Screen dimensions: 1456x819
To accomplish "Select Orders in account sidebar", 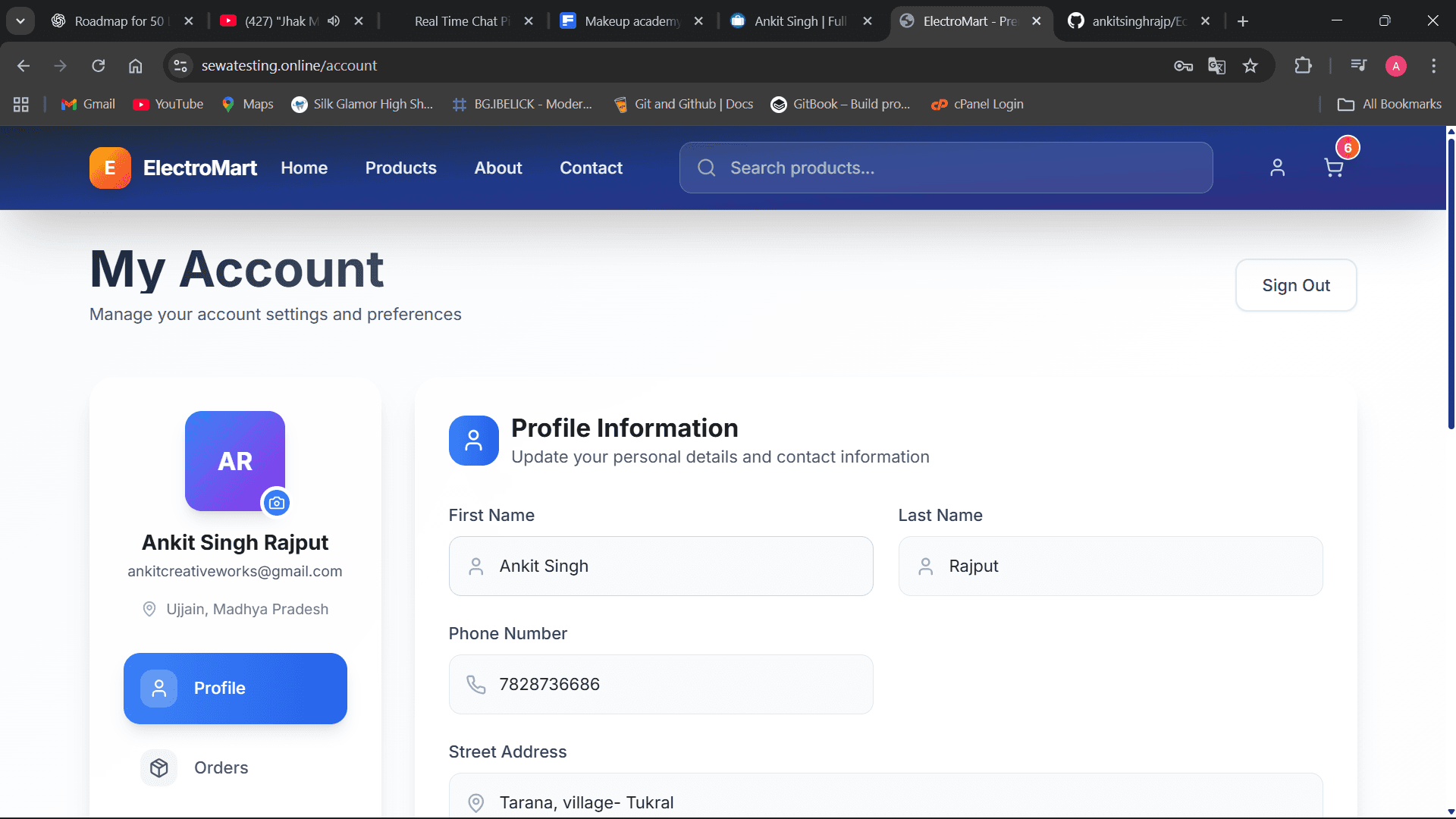I will 220,767.
